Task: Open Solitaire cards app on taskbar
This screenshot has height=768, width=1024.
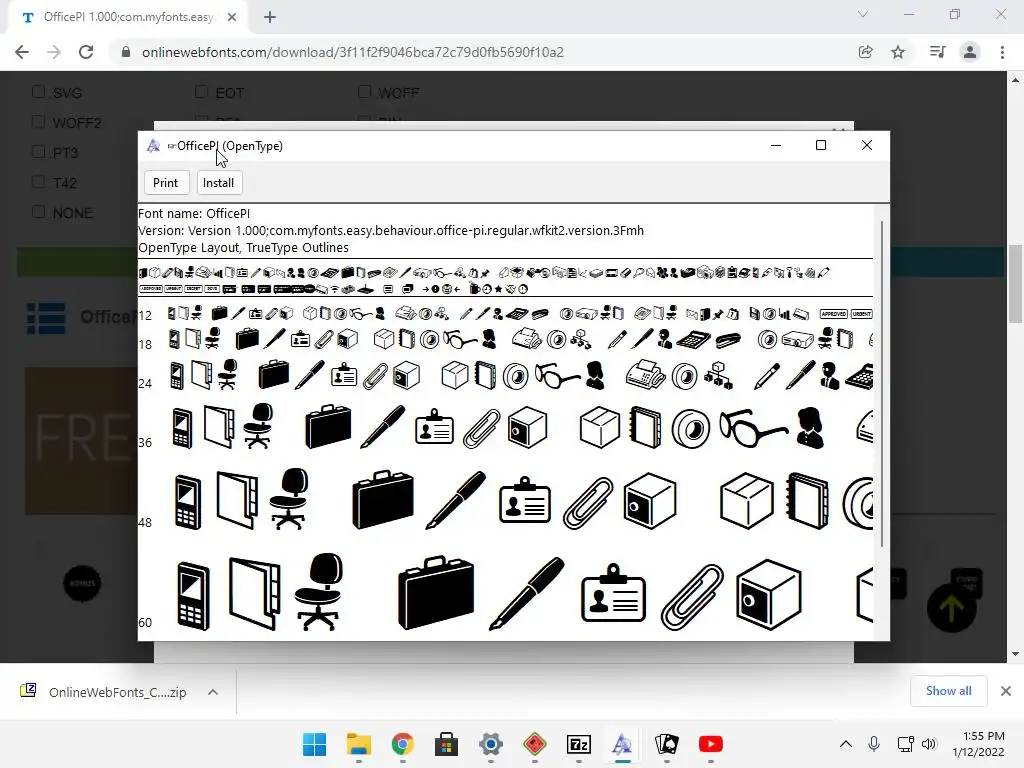Action: click(667, 744)
